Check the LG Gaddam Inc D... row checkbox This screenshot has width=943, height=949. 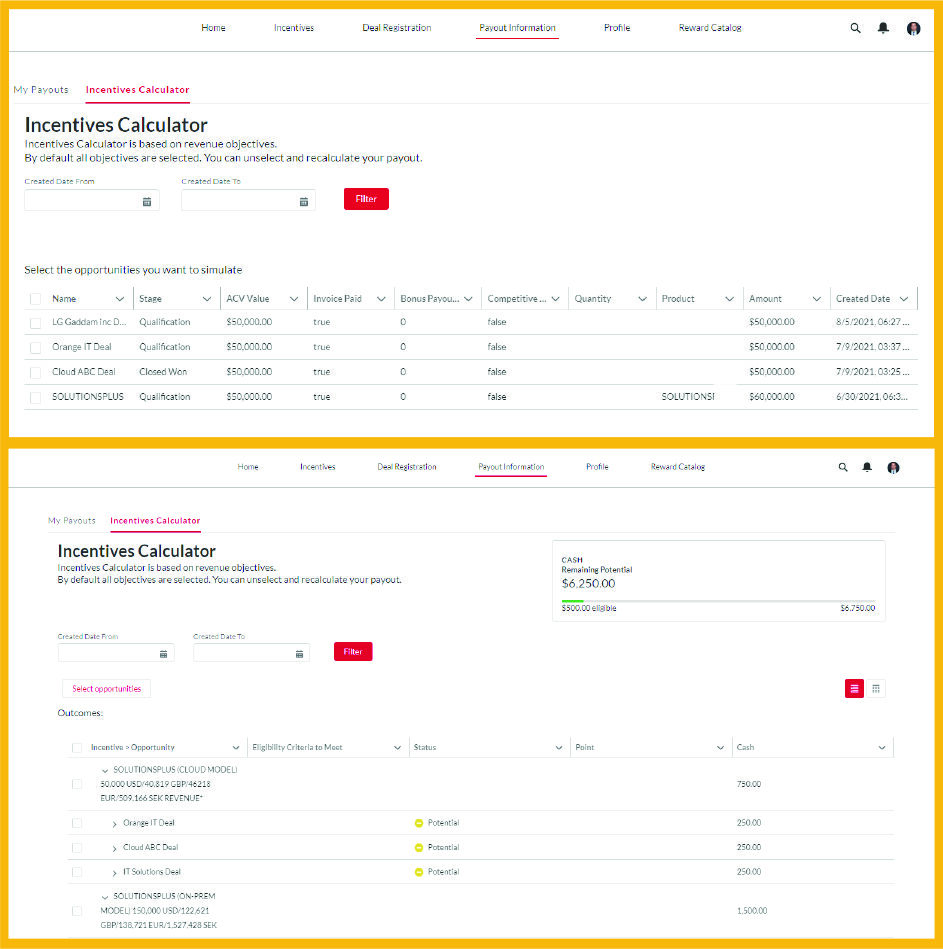(x=36, y=323)
